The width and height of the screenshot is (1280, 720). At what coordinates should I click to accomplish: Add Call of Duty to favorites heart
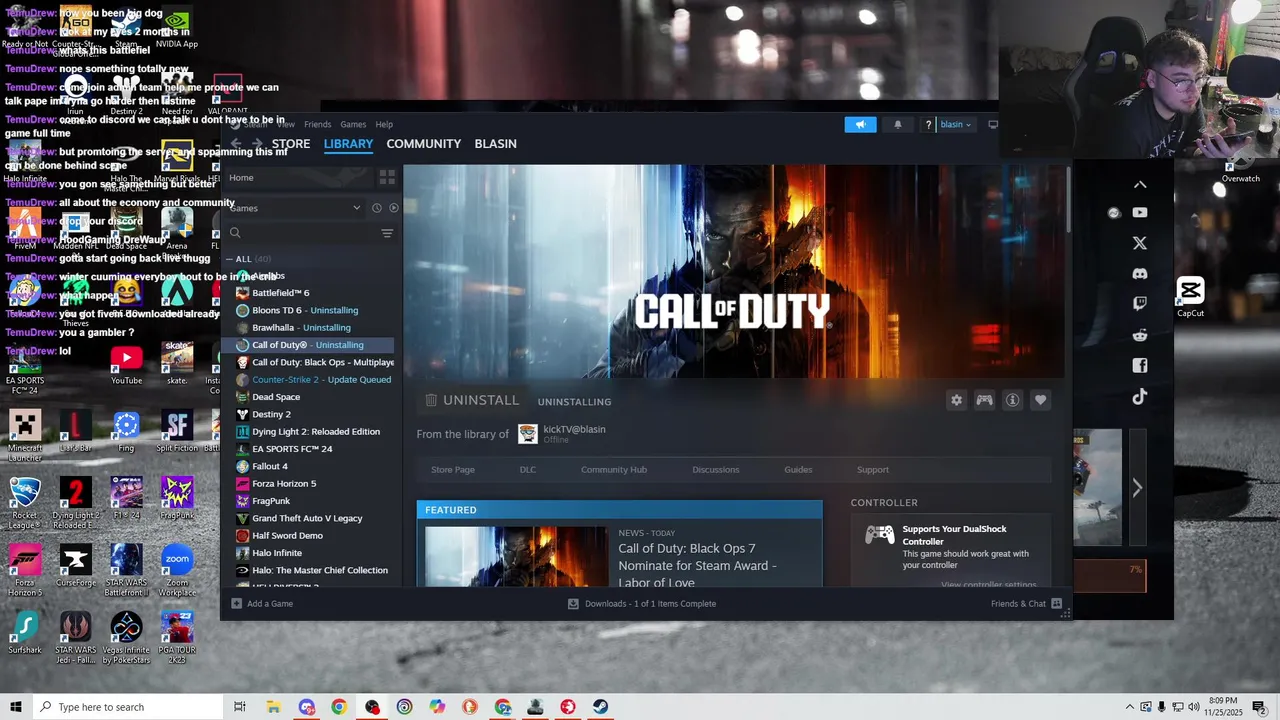(x=1040, y=400)
